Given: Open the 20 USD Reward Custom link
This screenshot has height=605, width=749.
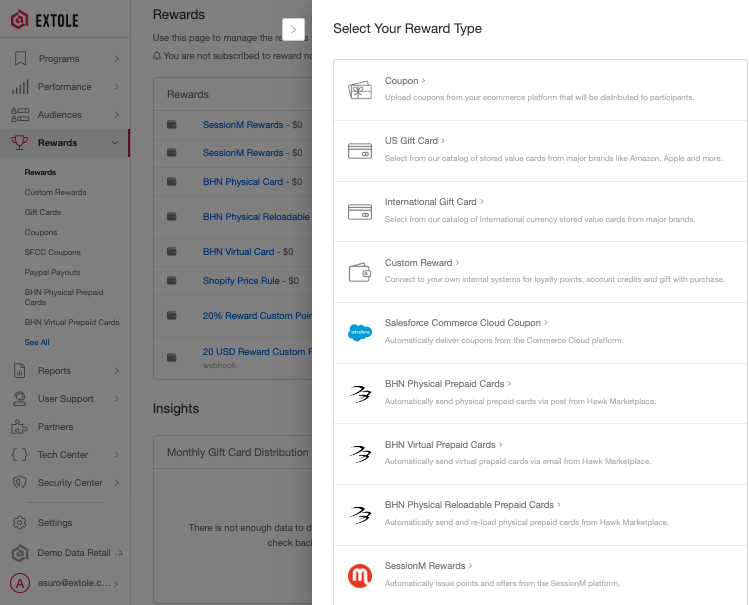Looking at the screenshot, I should 257,351.
